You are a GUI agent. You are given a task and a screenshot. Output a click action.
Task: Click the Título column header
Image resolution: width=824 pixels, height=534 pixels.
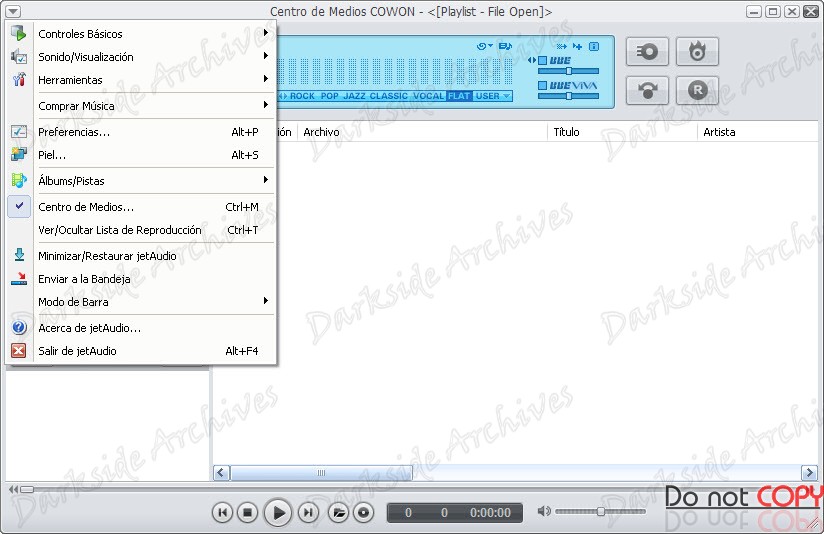coord(622,132)
